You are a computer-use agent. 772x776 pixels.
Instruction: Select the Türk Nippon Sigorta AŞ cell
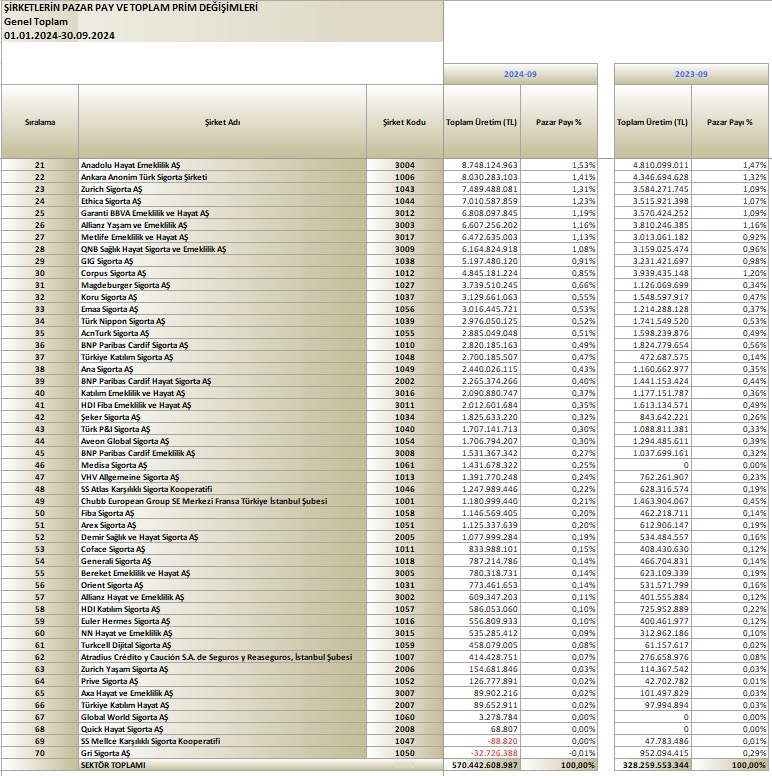pyautogui.click(x=222, y=321)
